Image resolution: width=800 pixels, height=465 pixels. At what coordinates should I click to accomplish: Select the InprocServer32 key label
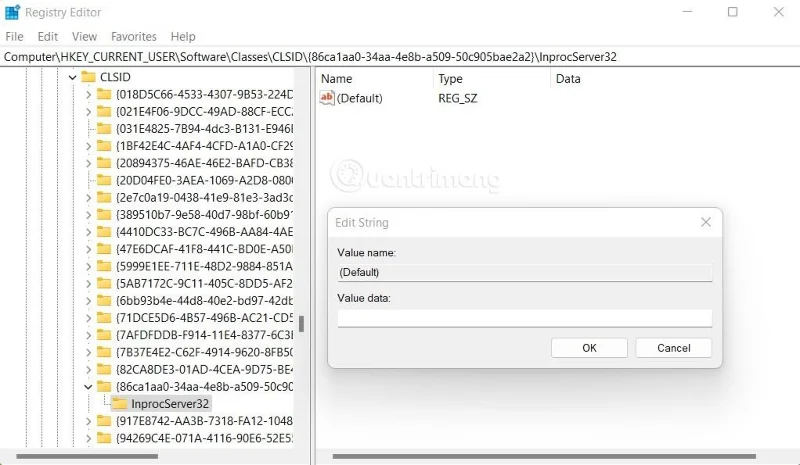(170, 404)
